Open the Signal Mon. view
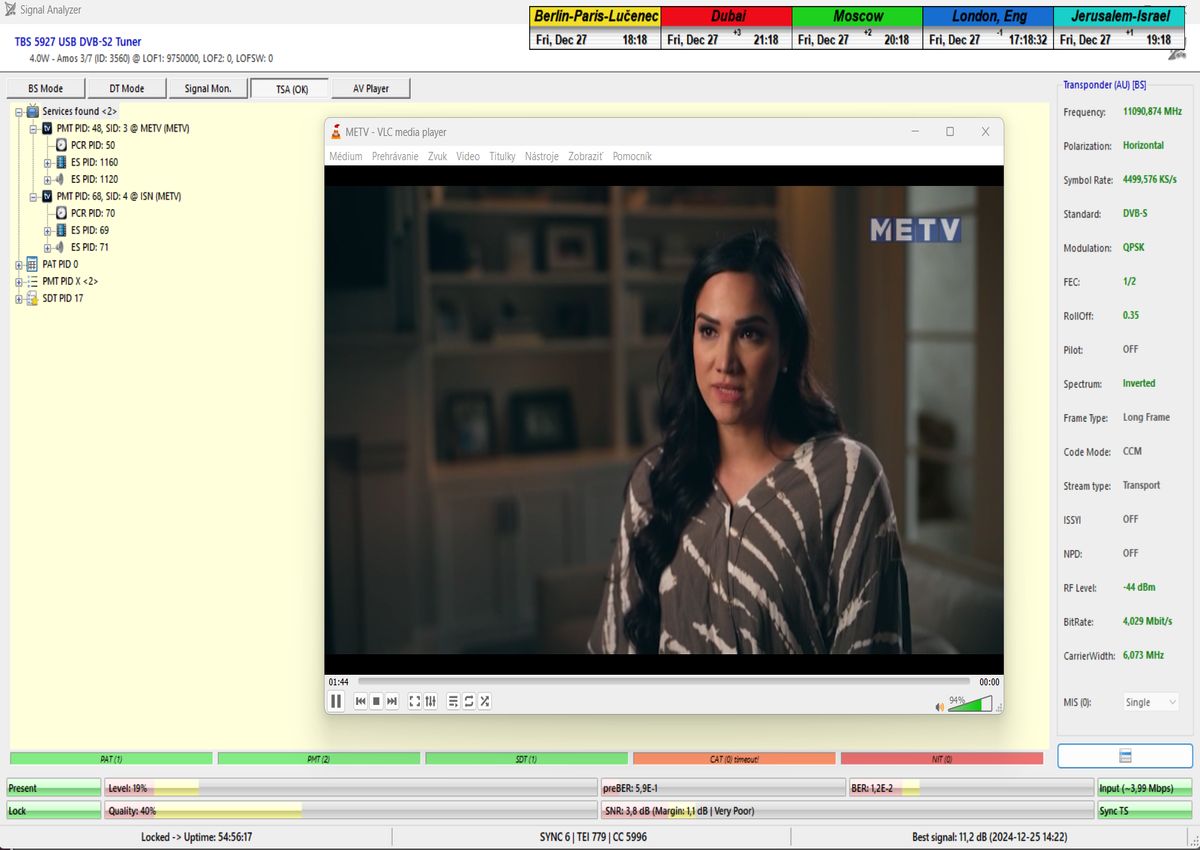 click(x=207, y=89)
